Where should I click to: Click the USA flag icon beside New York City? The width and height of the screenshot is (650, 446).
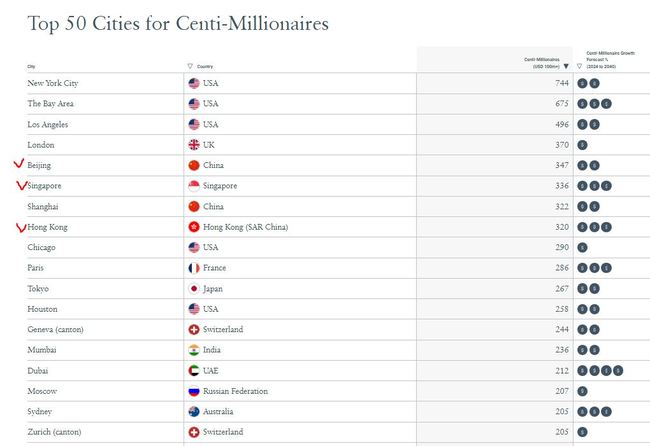[194, 83]
